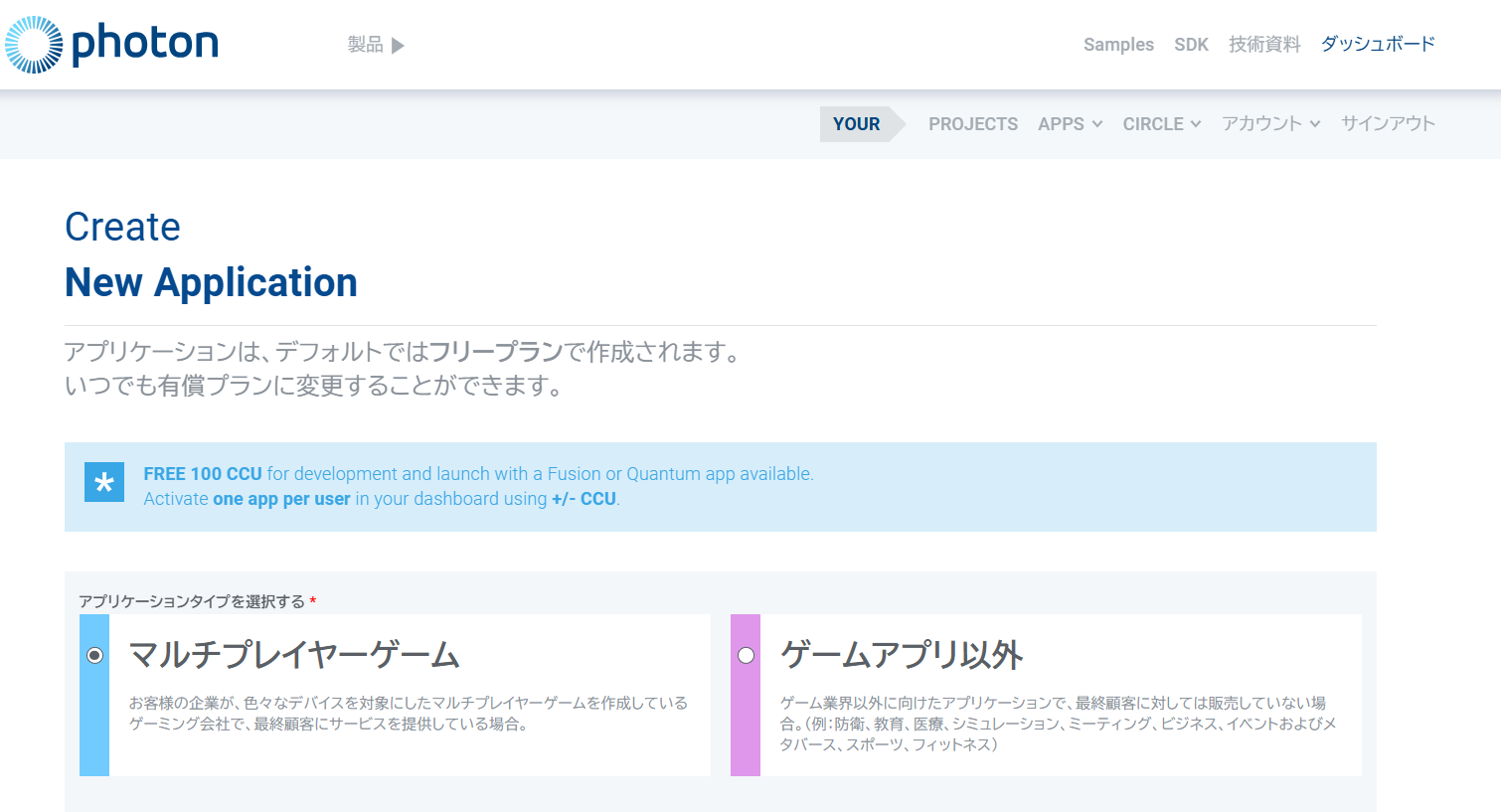Click the chevron icon next to アカウント

pyautogui.click(x=1315, y=124)
